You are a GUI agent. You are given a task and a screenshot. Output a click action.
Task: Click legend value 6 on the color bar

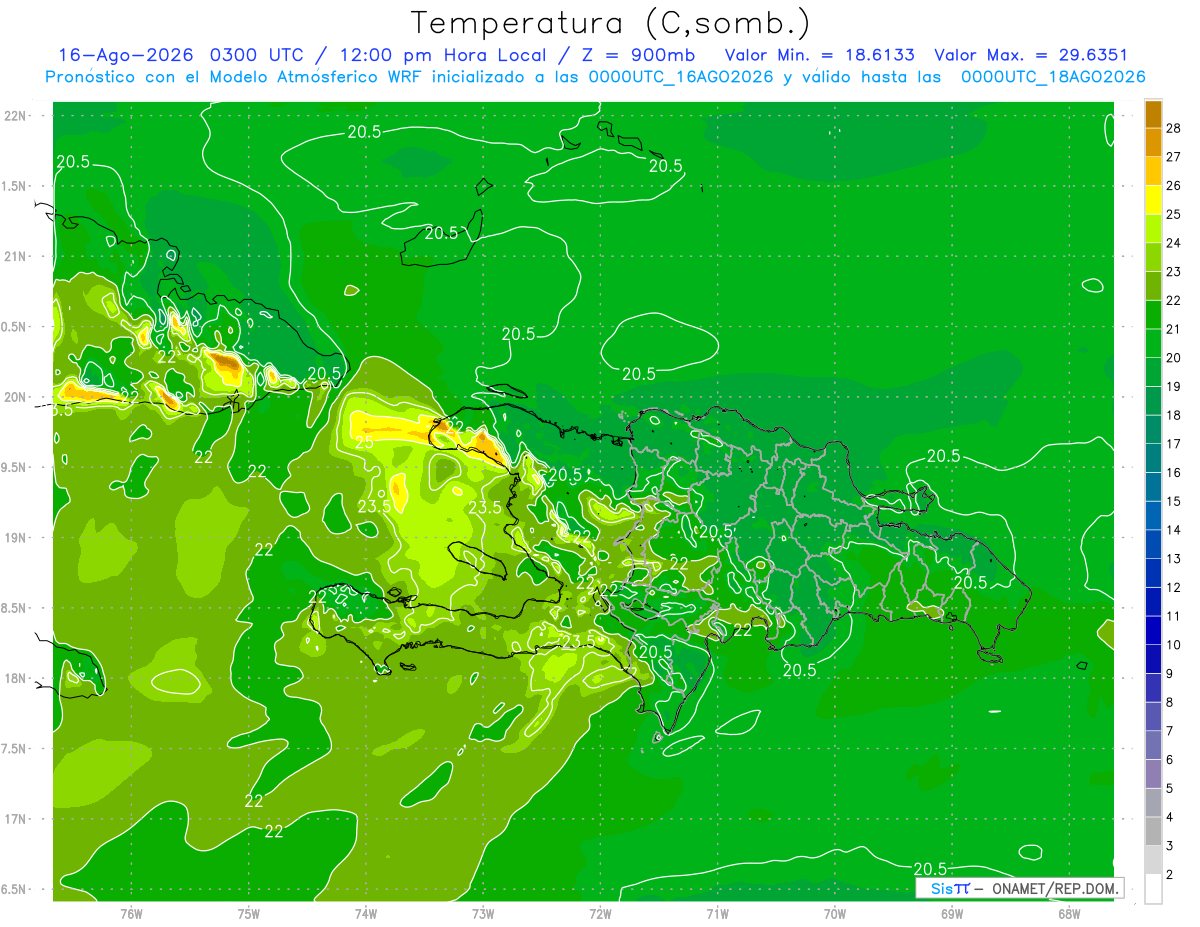click(1171, 760)
